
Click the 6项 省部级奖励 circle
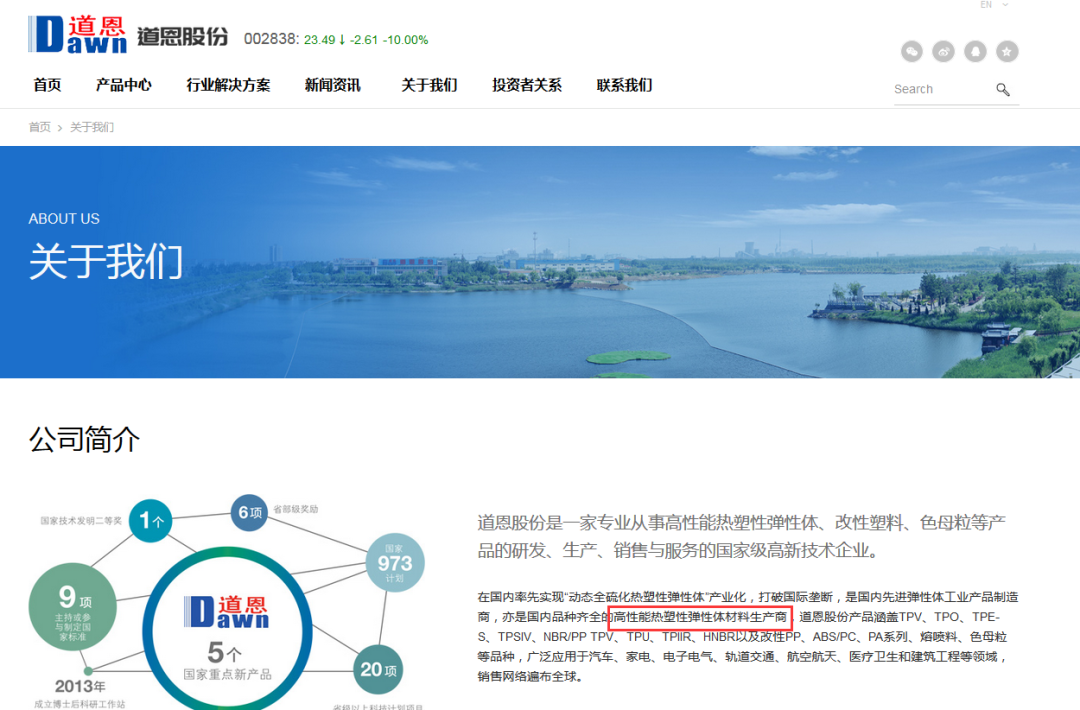tap(249, 512)
